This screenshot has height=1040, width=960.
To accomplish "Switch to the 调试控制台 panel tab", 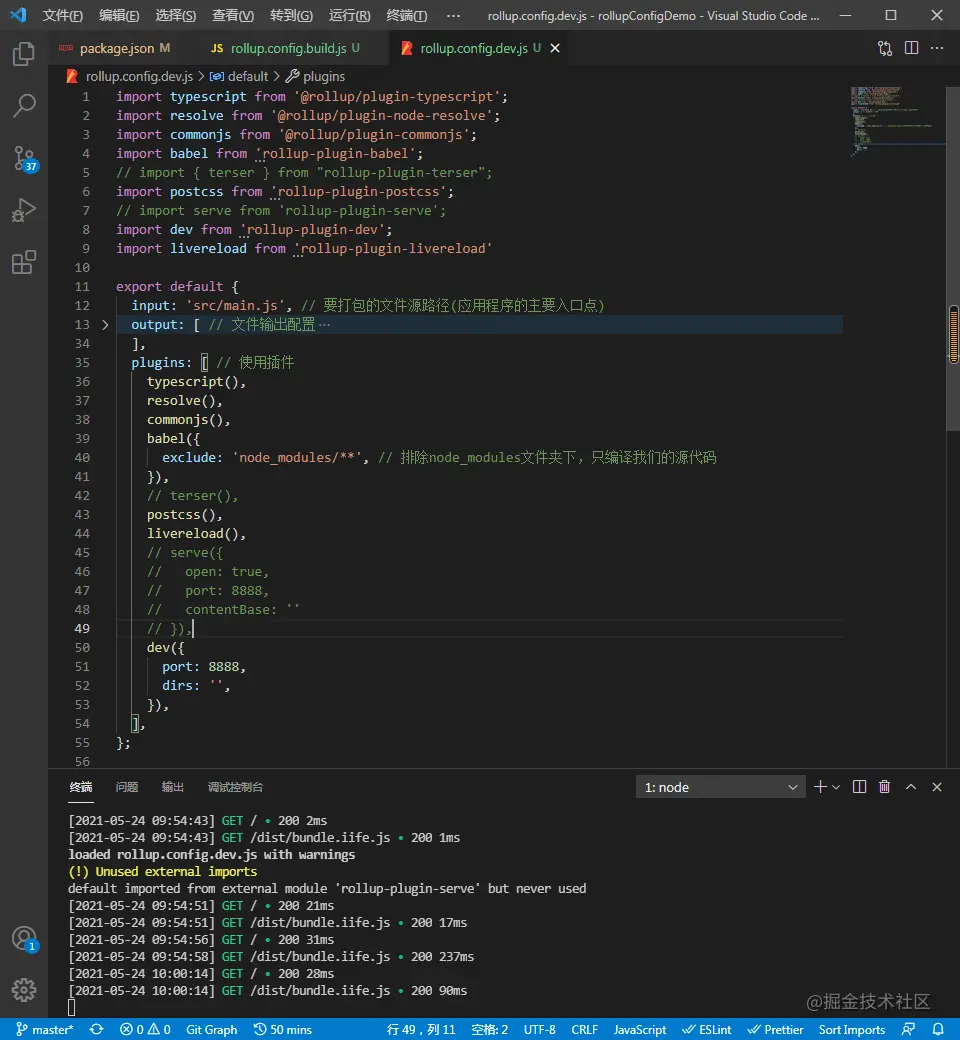I will coord(235,787).
